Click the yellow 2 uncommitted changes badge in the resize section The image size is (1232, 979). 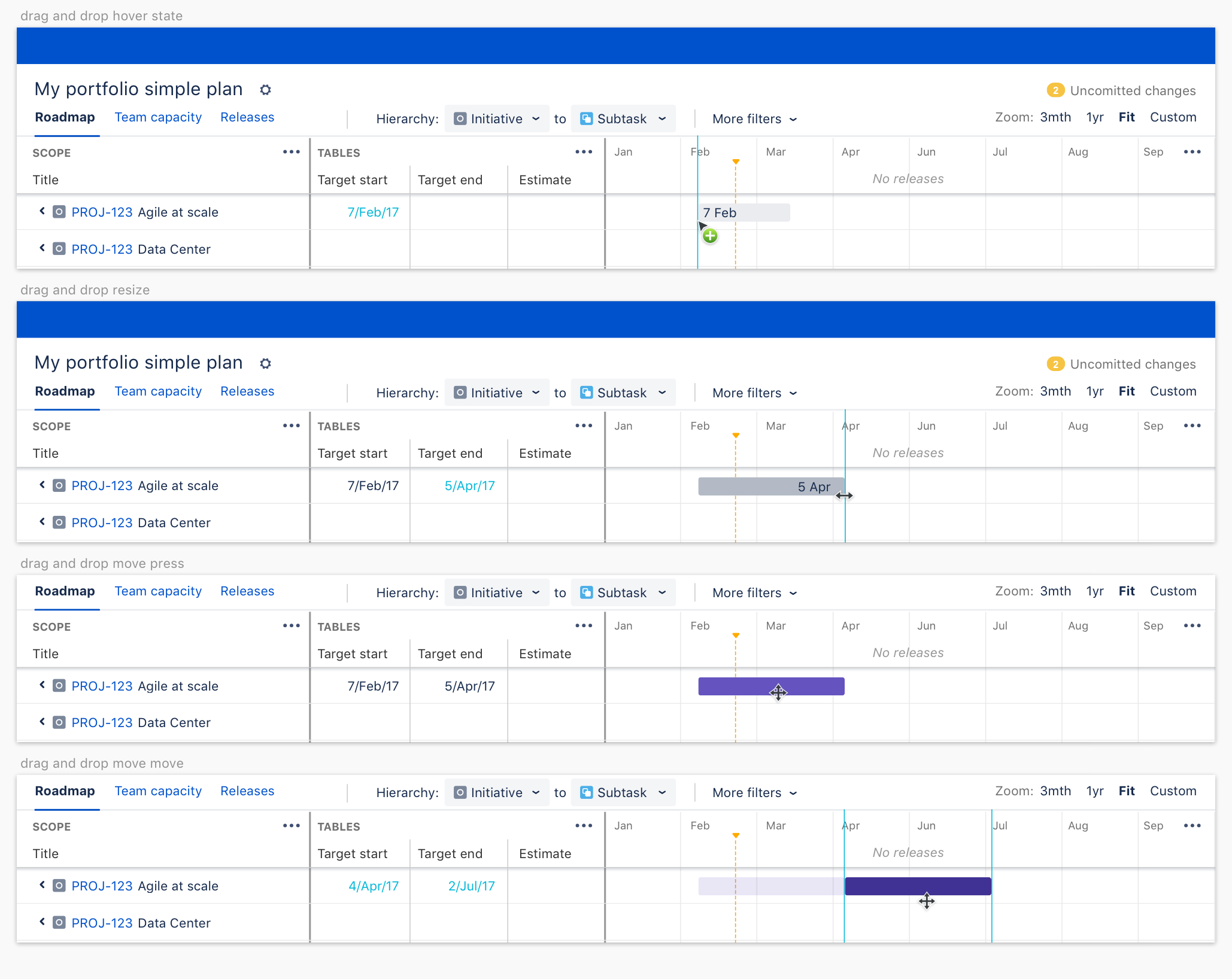click(1055, 364)
